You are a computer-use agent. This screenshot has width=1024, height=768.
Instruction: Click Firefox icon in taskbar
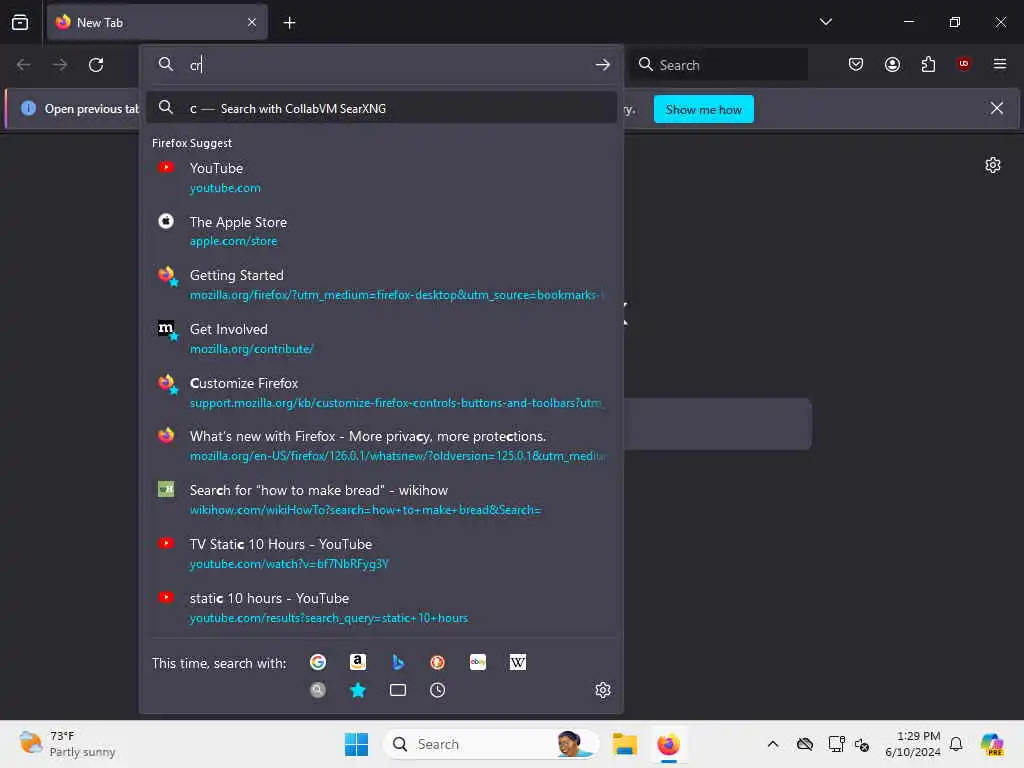click(668, 744)
